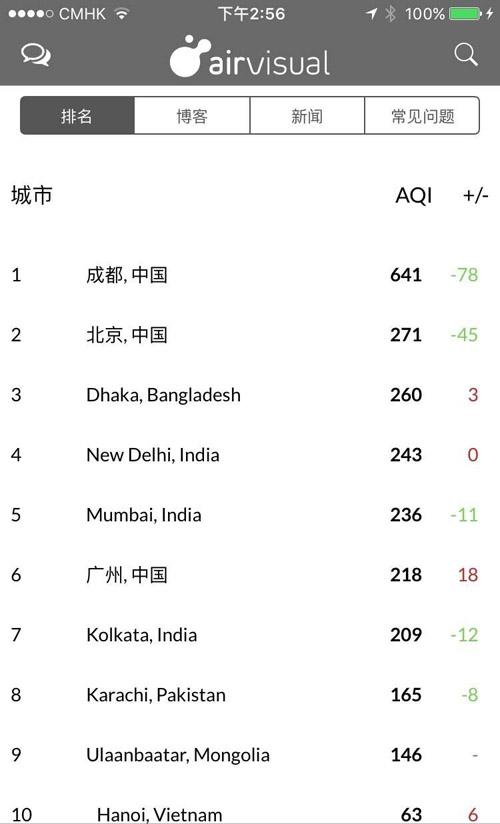
Task: Tap the Karachi, Pakistan row
Action: (250, 695)
